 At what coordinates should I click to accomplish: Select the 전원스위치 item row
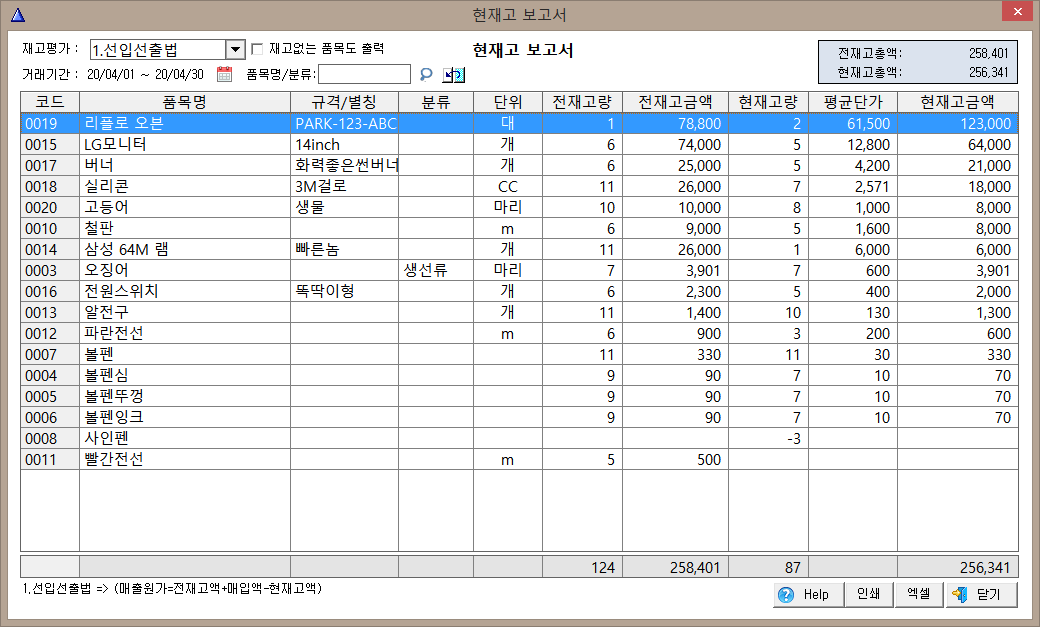point(519,291)
